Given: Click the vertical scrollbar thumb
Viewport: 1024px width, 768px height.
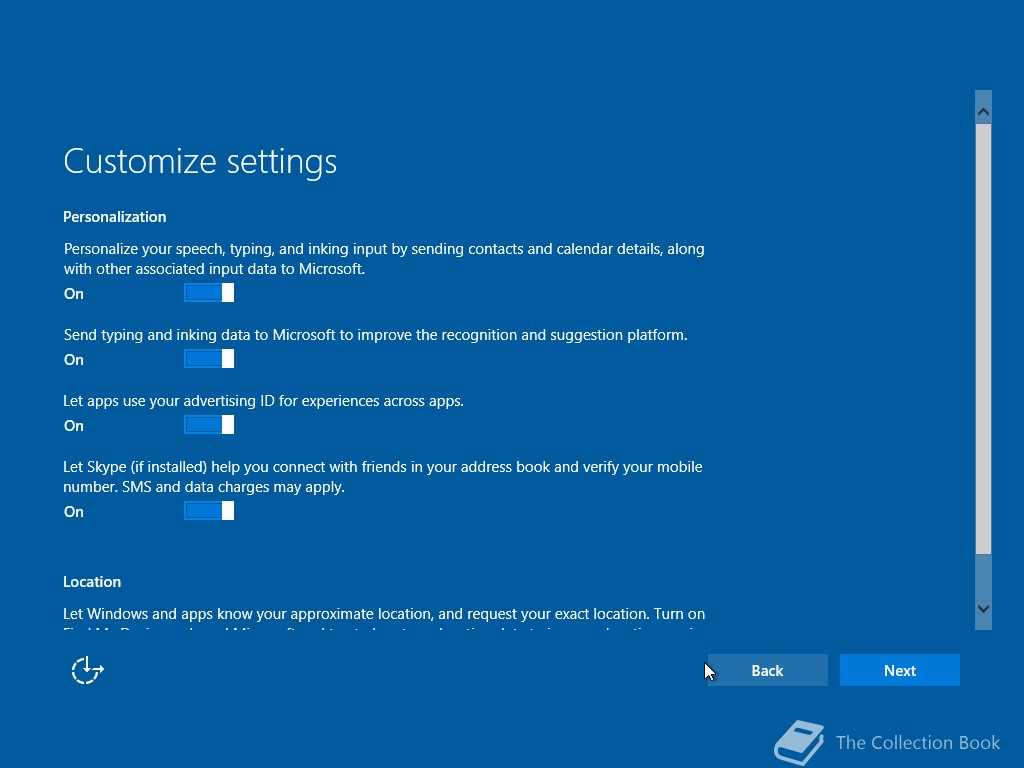Looking at the screenshot, I should click(983, 339).
